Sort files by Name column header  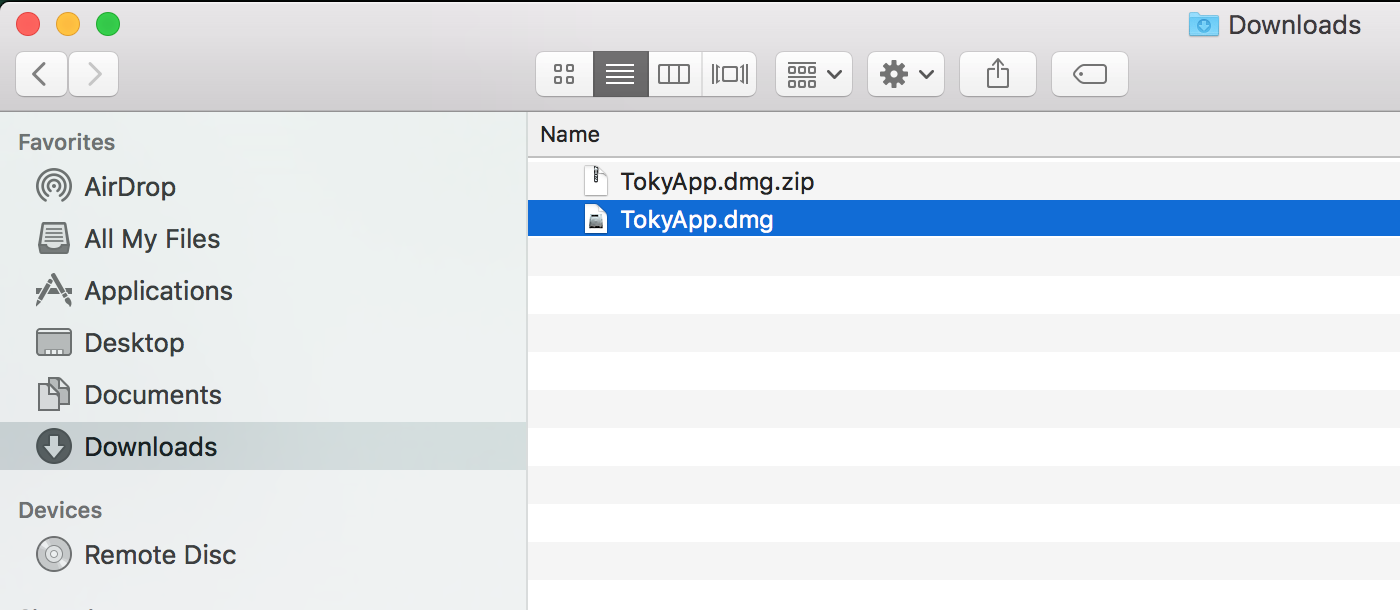(x=570, y=134)
